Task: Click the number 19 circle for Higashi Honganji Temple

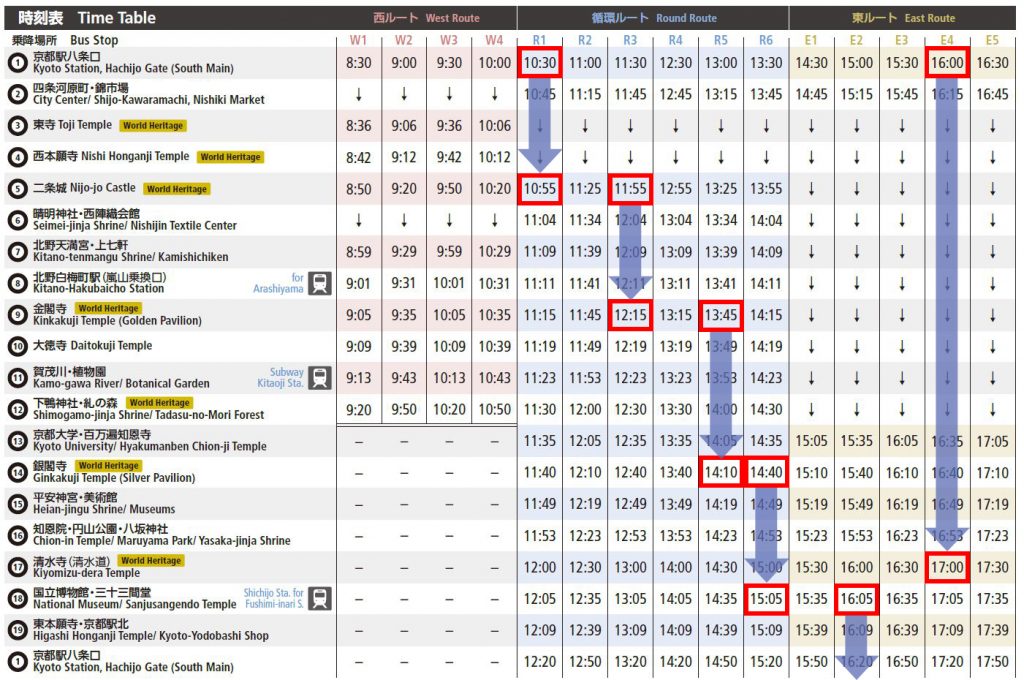Action: point(17,630)
